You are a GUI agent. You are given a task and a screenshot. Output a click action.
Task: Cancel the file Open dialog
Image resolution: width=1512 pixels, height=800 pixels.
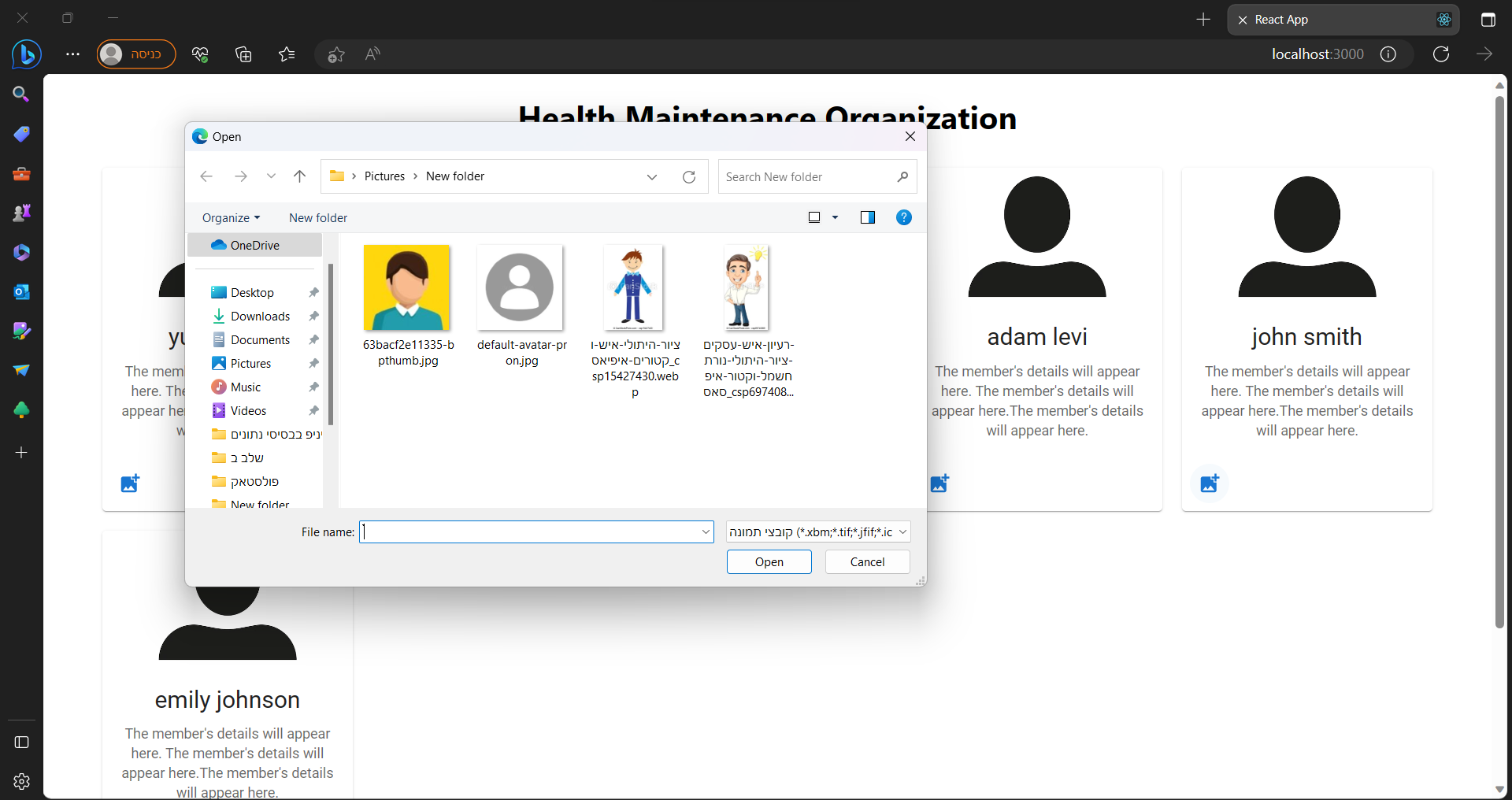[868, 562]
